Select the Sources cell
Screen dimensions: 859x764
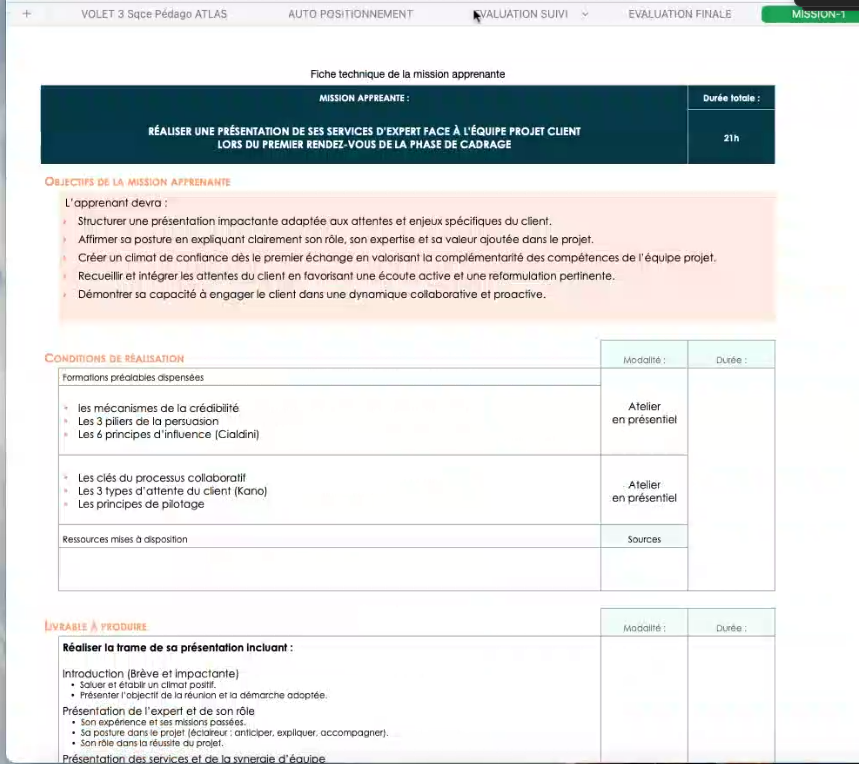pyautogui.click(x=644, y=539)
